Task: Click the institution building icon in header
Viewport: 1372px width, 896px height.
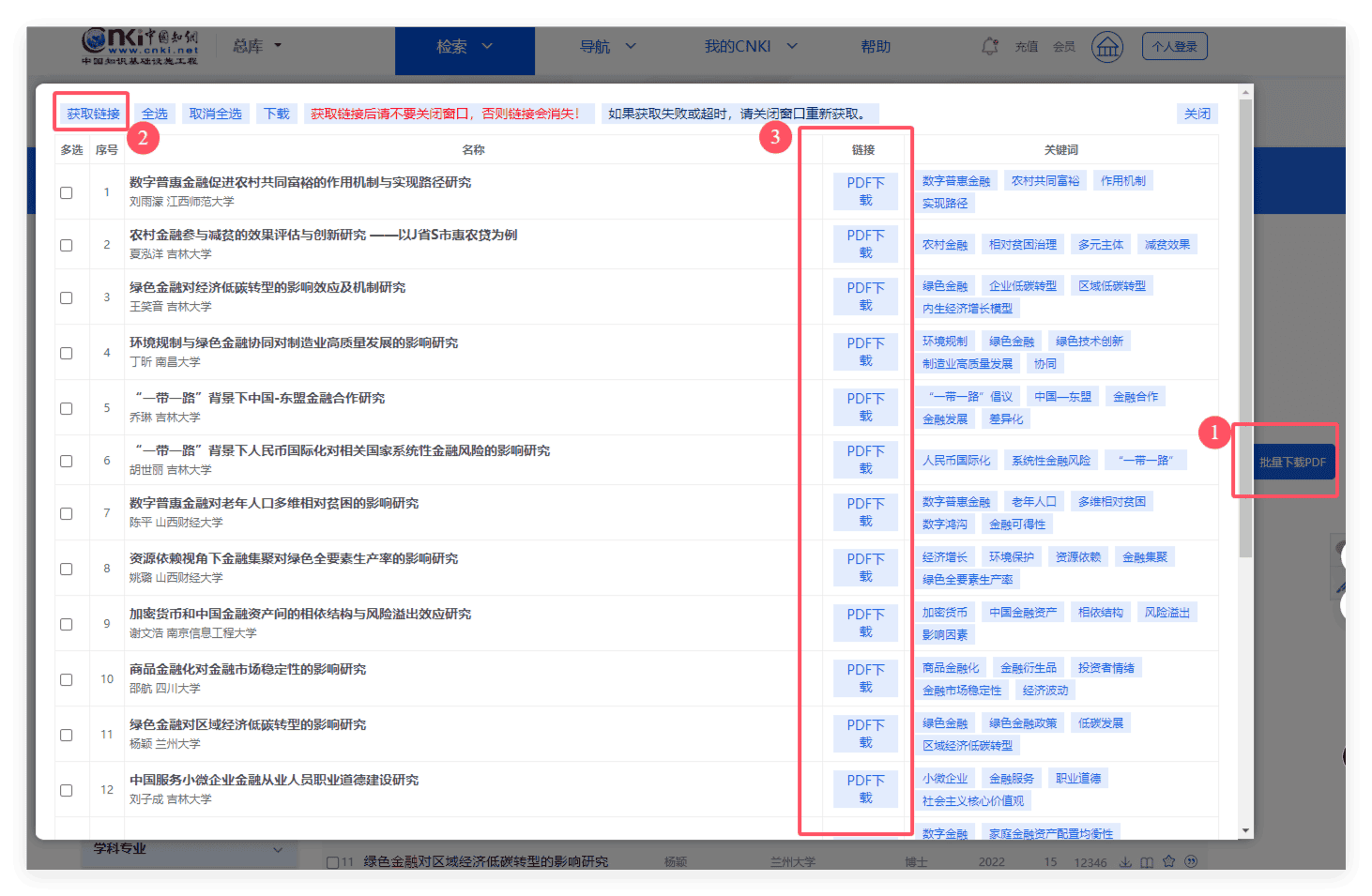Action: coord(1107,46)
